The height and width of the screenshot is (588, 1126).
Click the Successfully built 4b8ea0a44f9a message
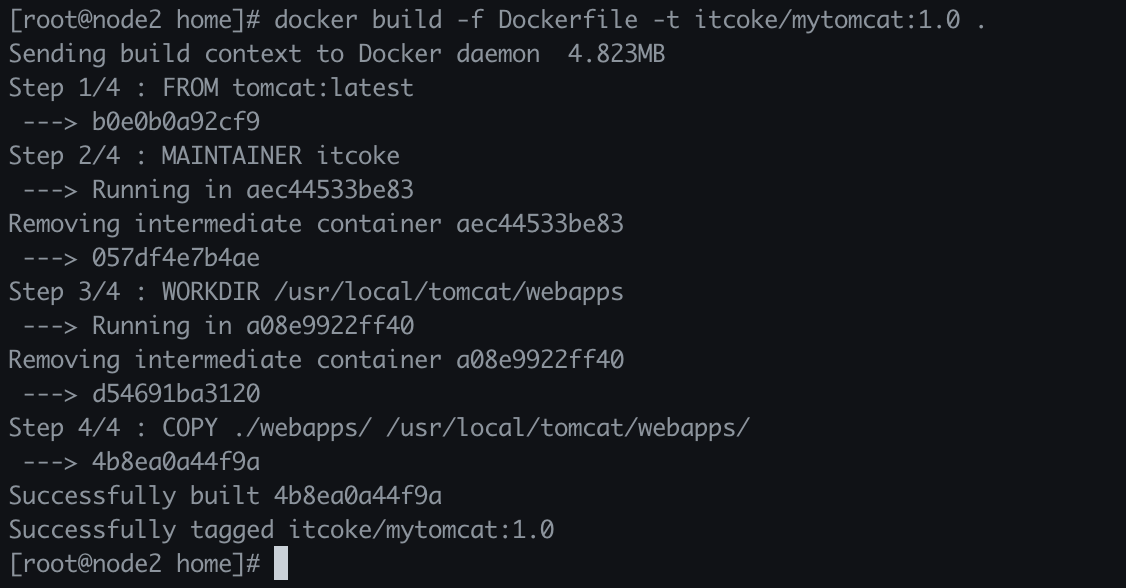point(225,496)
